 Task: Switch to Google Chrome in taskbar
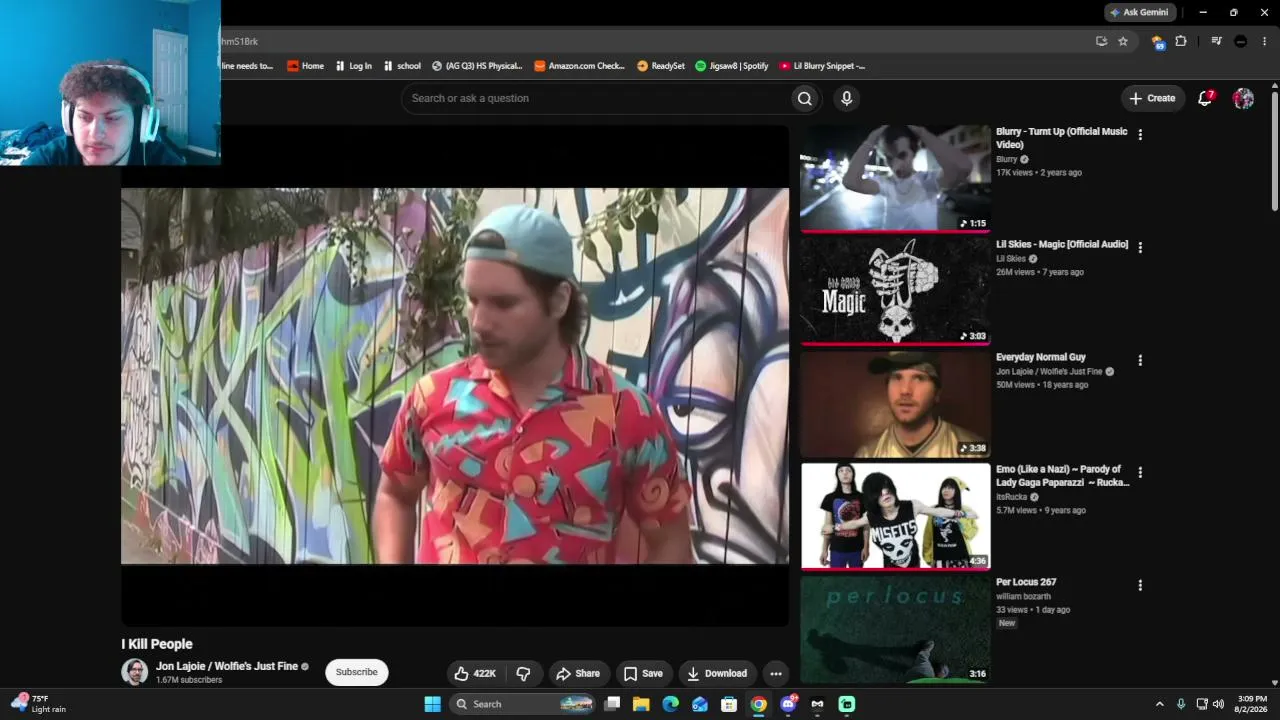pyautogui.click(x=759, y=704)
